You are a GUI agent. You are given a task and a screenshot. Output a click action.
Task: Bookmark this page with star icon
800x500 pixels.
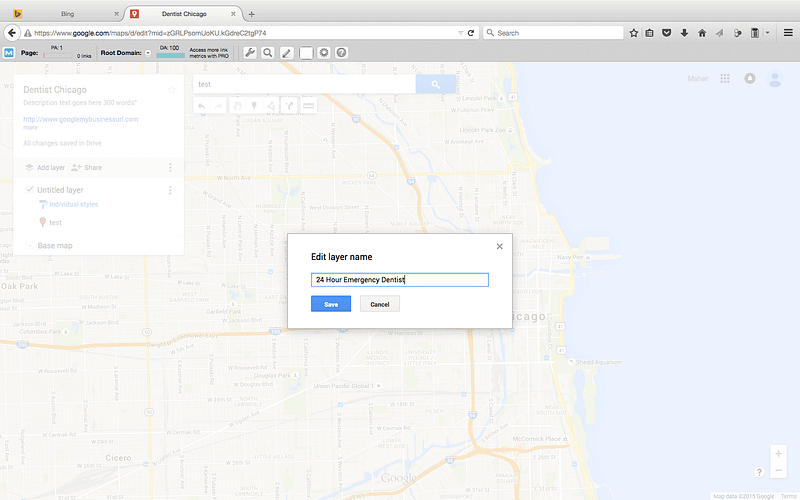pos(634,33)
